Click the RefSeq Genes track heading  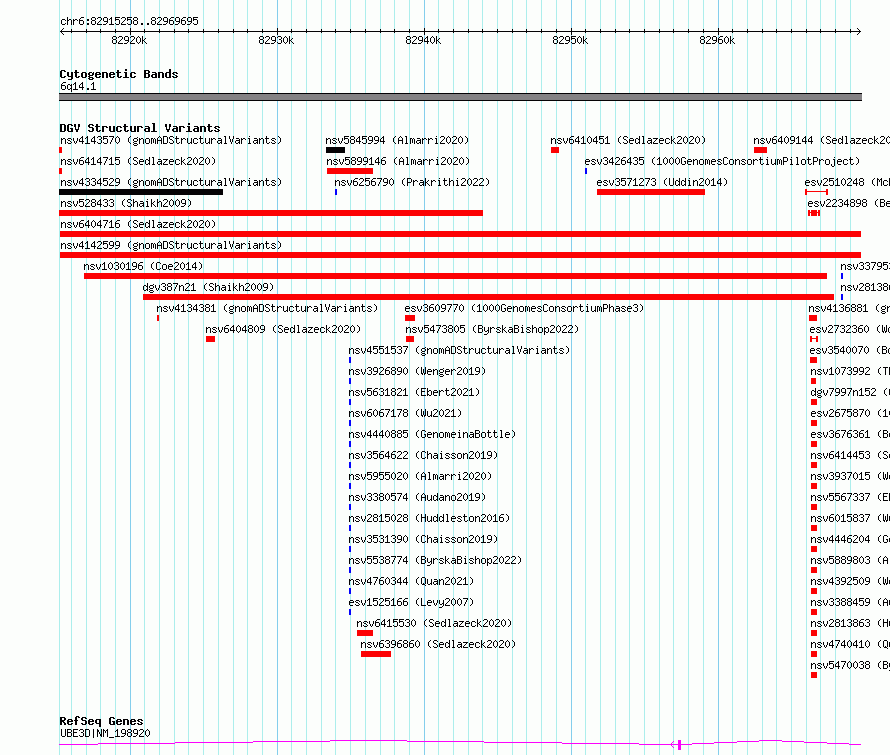coord(101,721)
